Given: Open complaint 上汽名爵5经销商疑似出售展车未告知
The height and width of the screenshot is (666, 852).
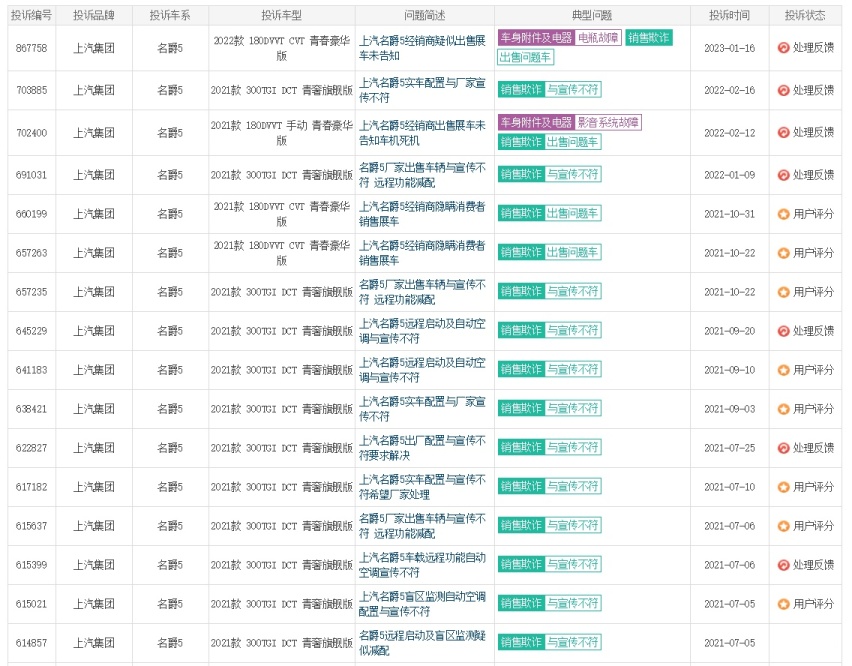Looking at the screenshot, I should coord(422,48).
